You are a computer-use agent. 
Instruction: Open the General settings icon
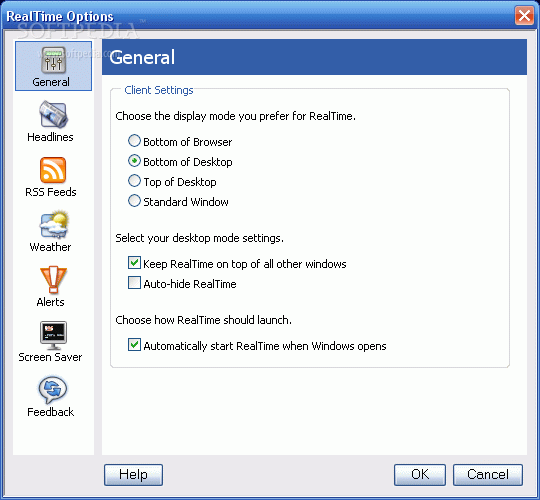pyautogui.click(x=53, y=60)
